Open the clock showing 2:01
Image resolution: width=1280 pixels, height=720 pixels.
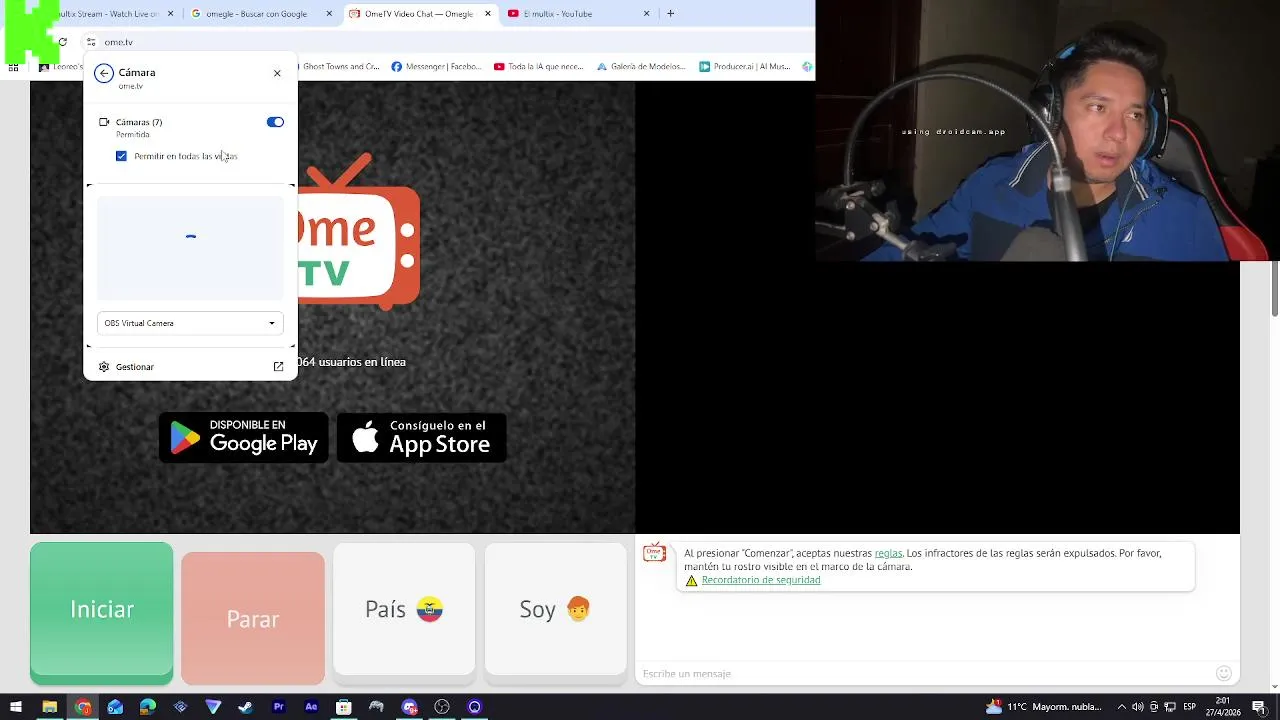pos(1223,707)
